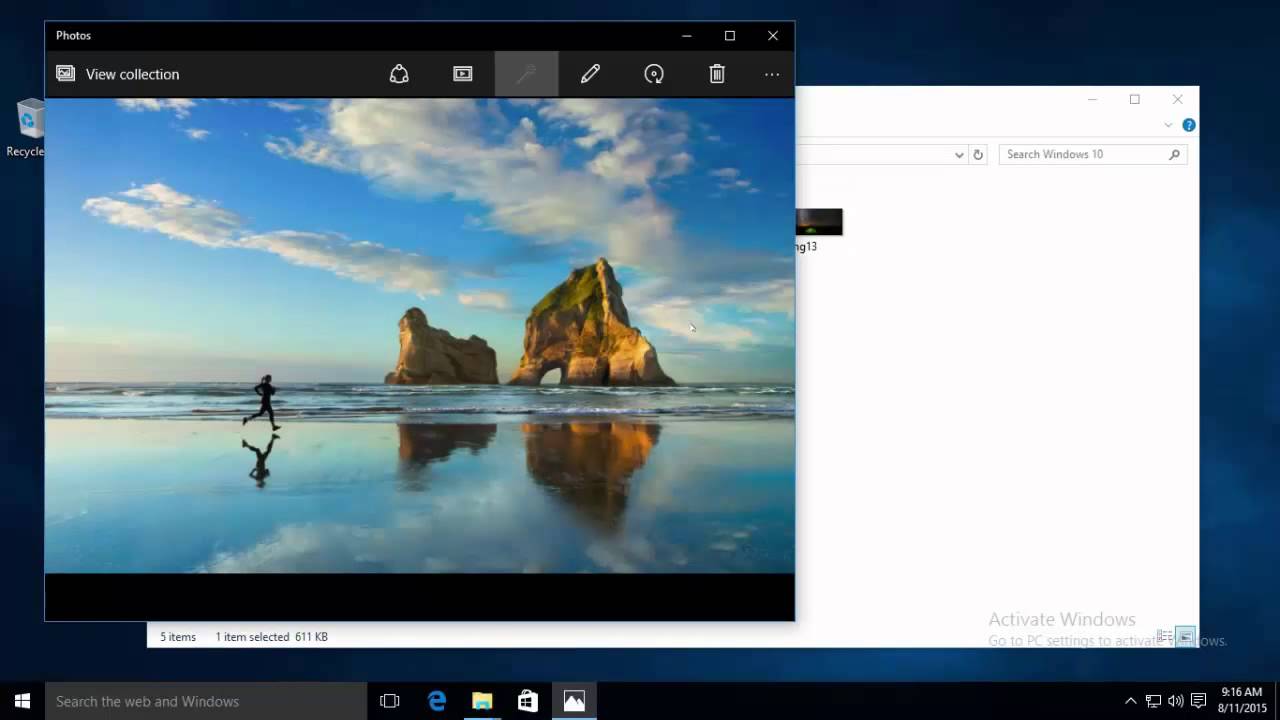This screenshot has height=720, width=1280.
Task: Open the Photos app from the taskbar
Action: pos(574,701)
